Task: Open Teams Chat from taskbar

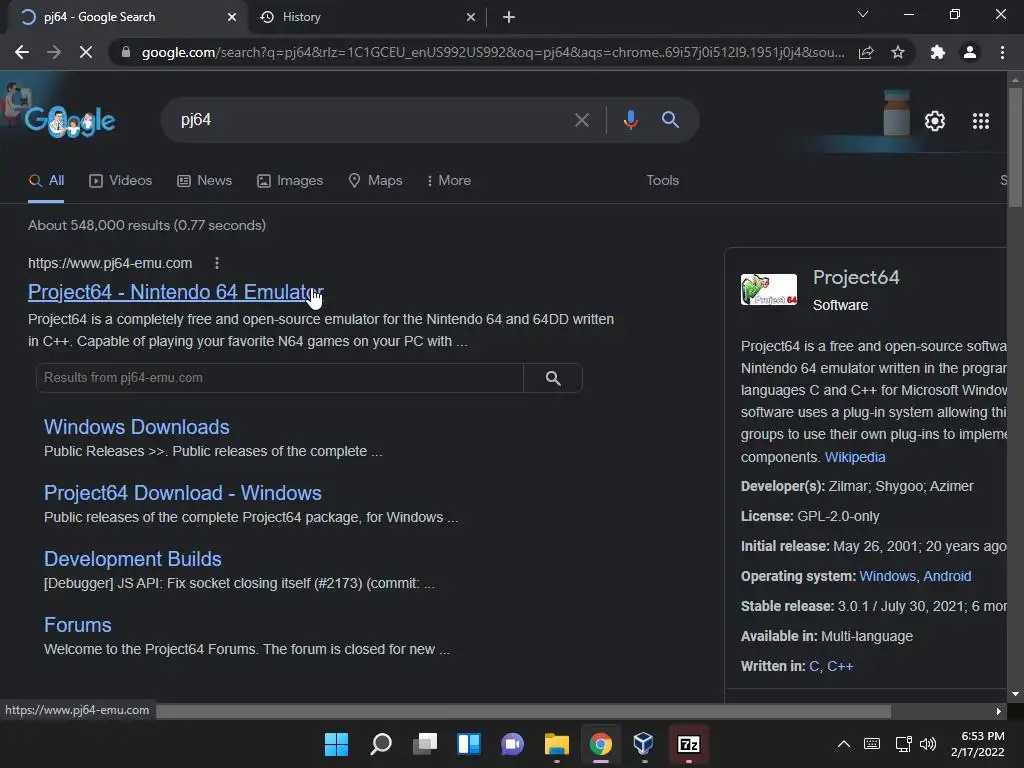Action: [x=513, y=744]
